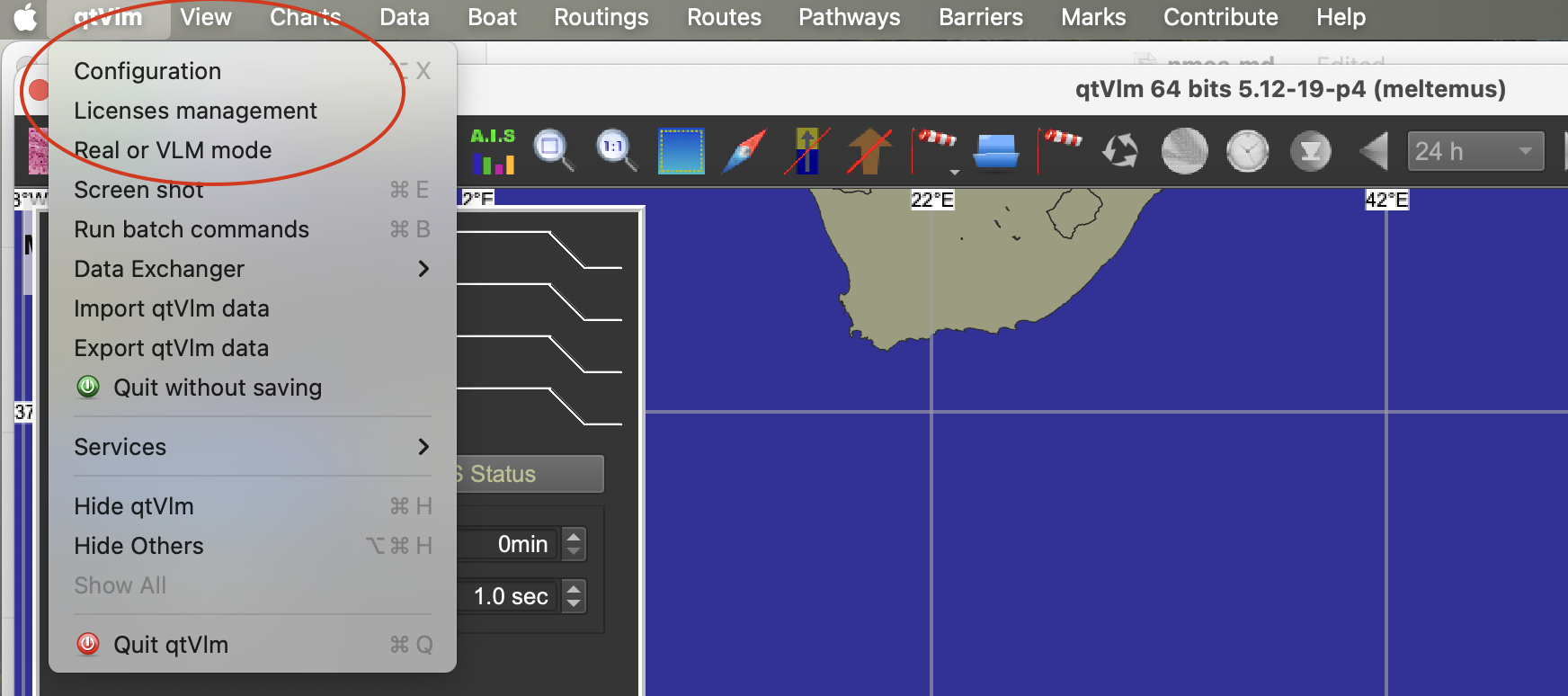Image resolution: width=1568 pixels, height=696 pixels.
Task: Click the zoom-to-selection magnifier icon
Action: 555,150
